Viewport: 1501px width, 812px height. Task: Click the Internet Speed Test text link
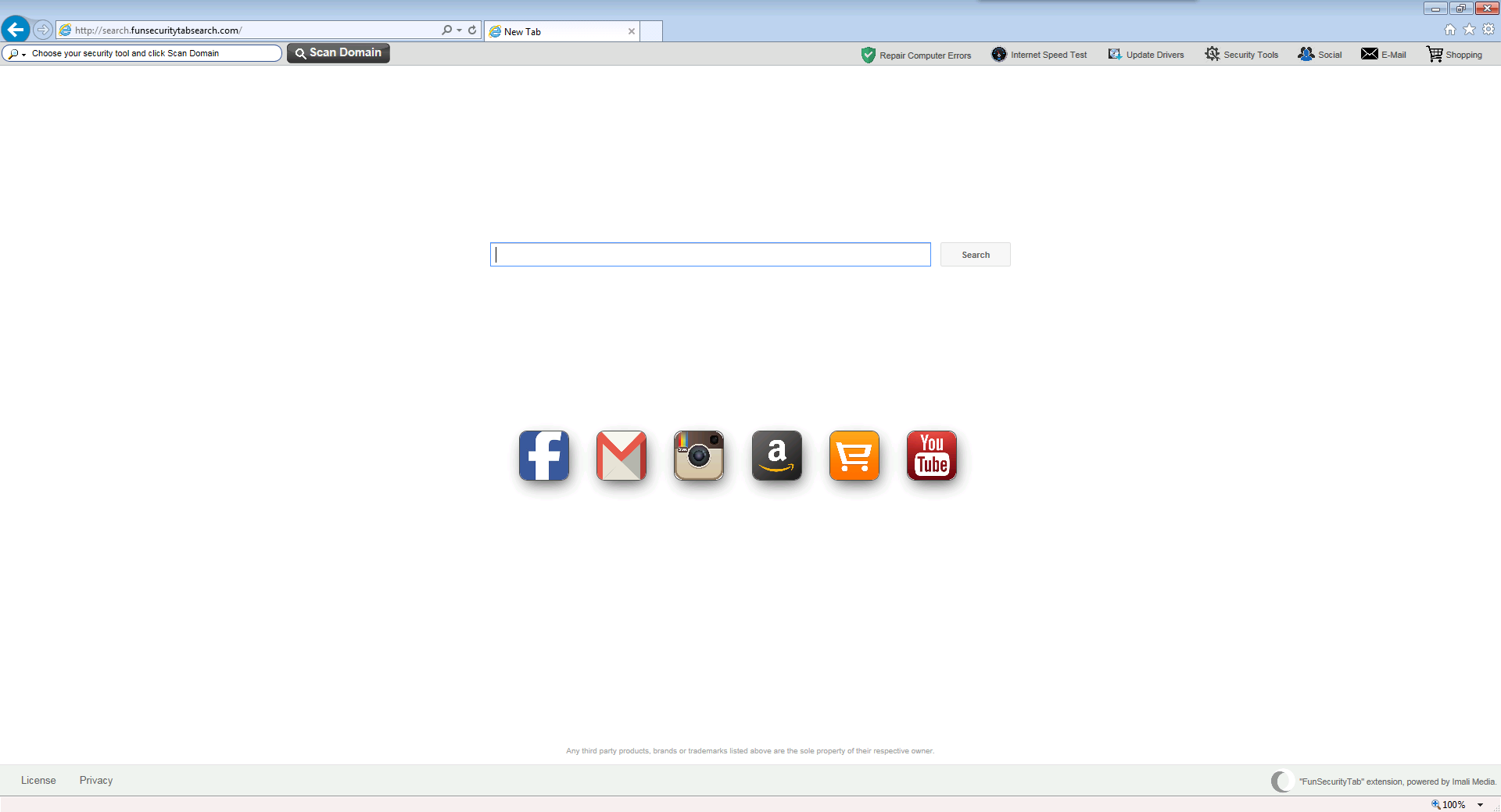pos(1048,55)
